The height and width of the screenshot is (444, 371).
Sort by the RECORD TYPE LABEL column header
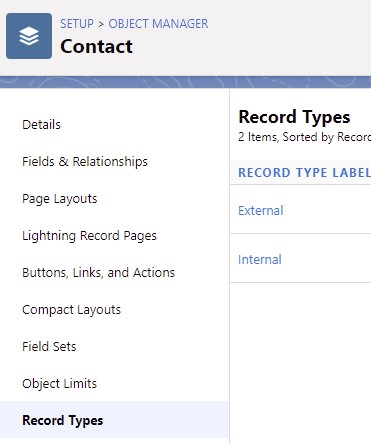click(304, 173)
